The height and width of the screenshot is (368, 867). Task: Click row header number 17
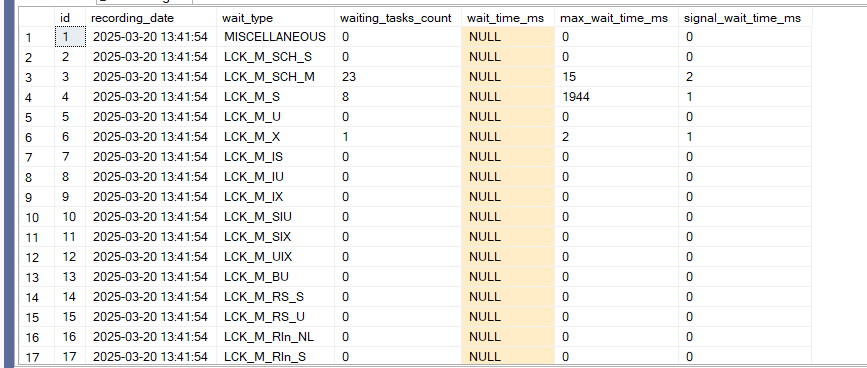click(36, 357)
